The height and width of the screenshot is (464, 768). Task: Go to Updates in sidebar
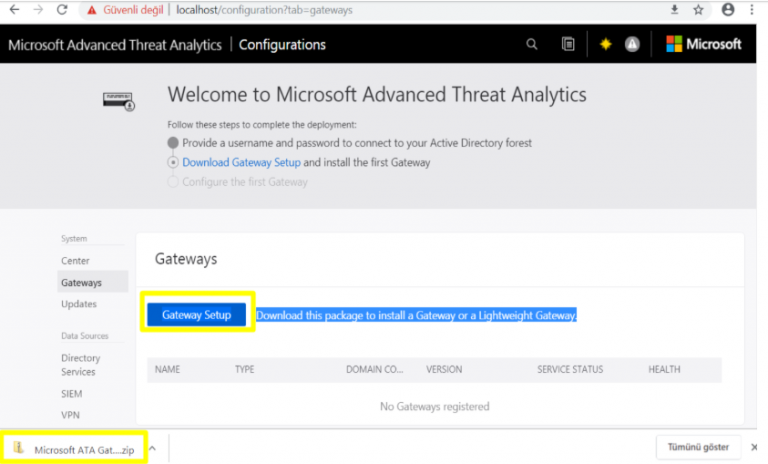(x=79, y=304)
